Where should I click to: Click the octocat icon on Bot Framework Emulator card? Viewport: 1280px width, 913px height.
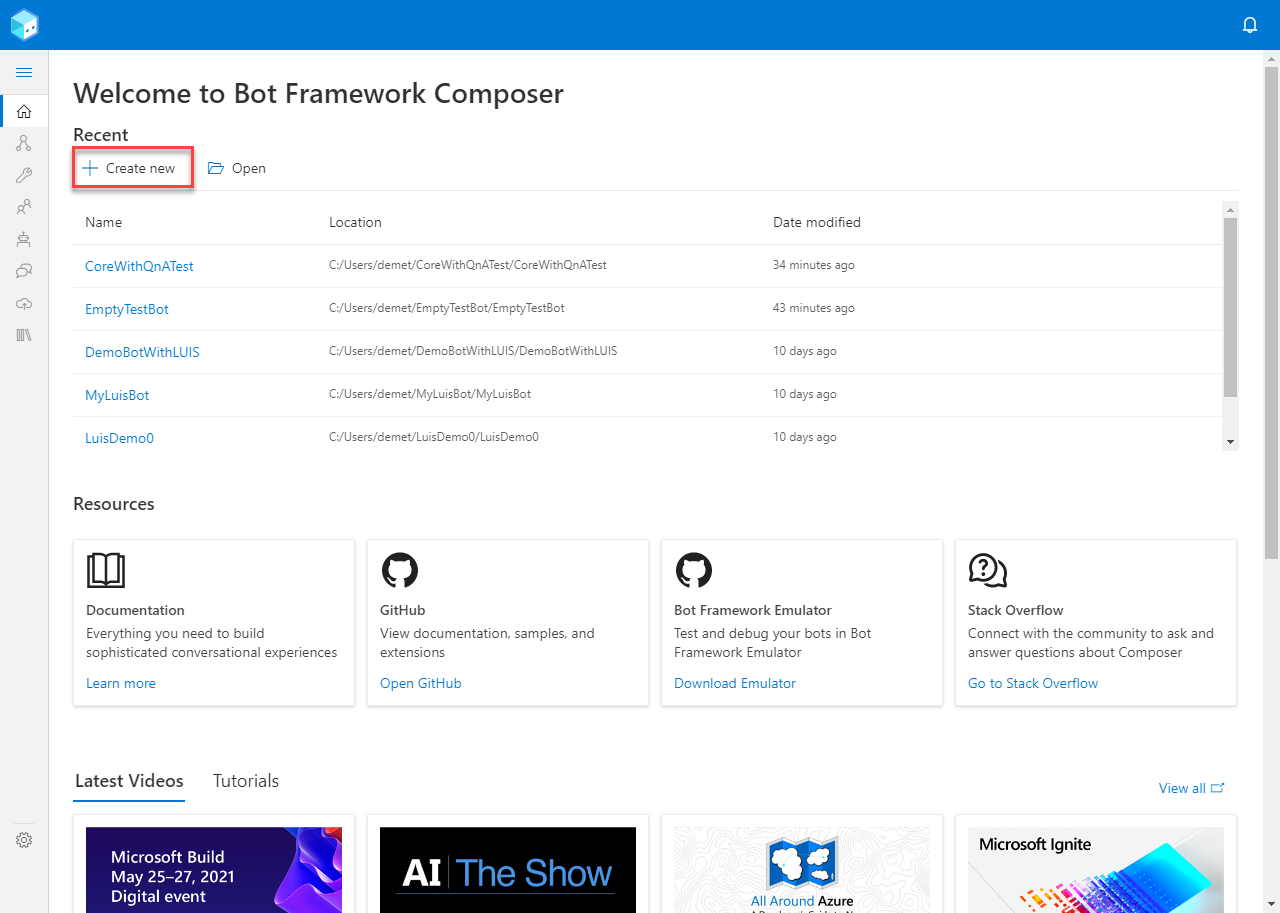[x=694, y=570]
